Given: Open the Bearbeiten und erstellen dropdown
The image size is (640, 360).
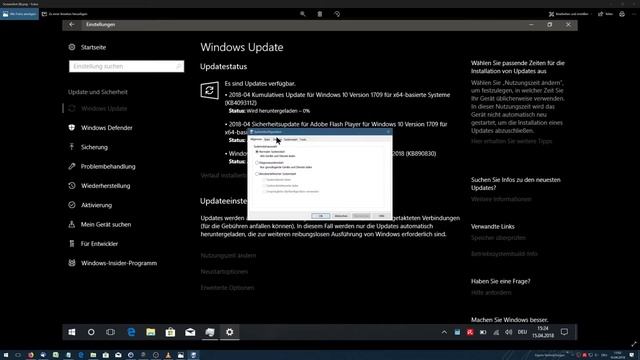Looking at the screenshot, I should [x=570, y=14].
